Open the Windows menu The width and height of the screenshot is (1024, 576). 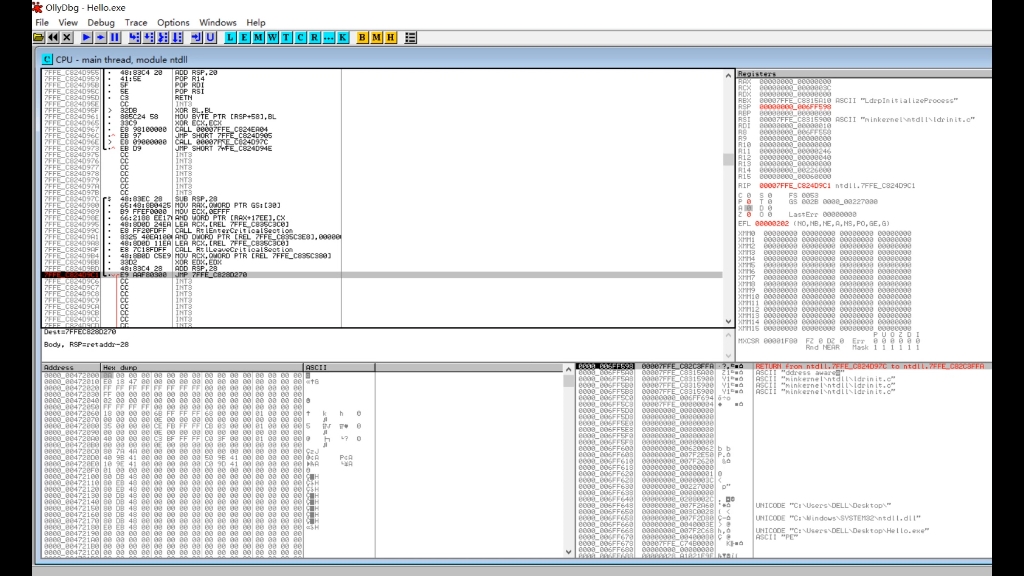[x=217, y=22]
